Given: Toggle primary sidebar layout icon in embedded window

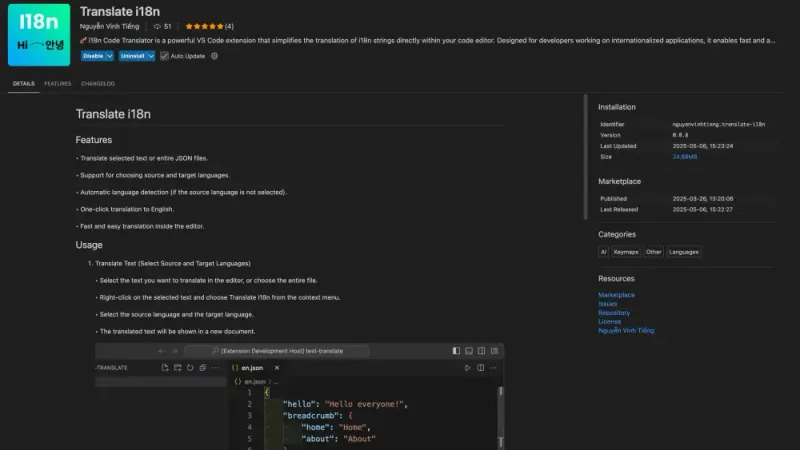Looking at the screenshot, I should pos(456,351).
